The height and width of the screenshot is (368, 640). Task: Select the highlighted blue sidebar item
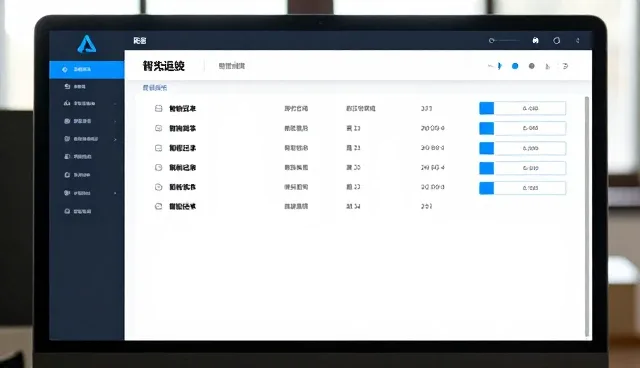point(87,69)
